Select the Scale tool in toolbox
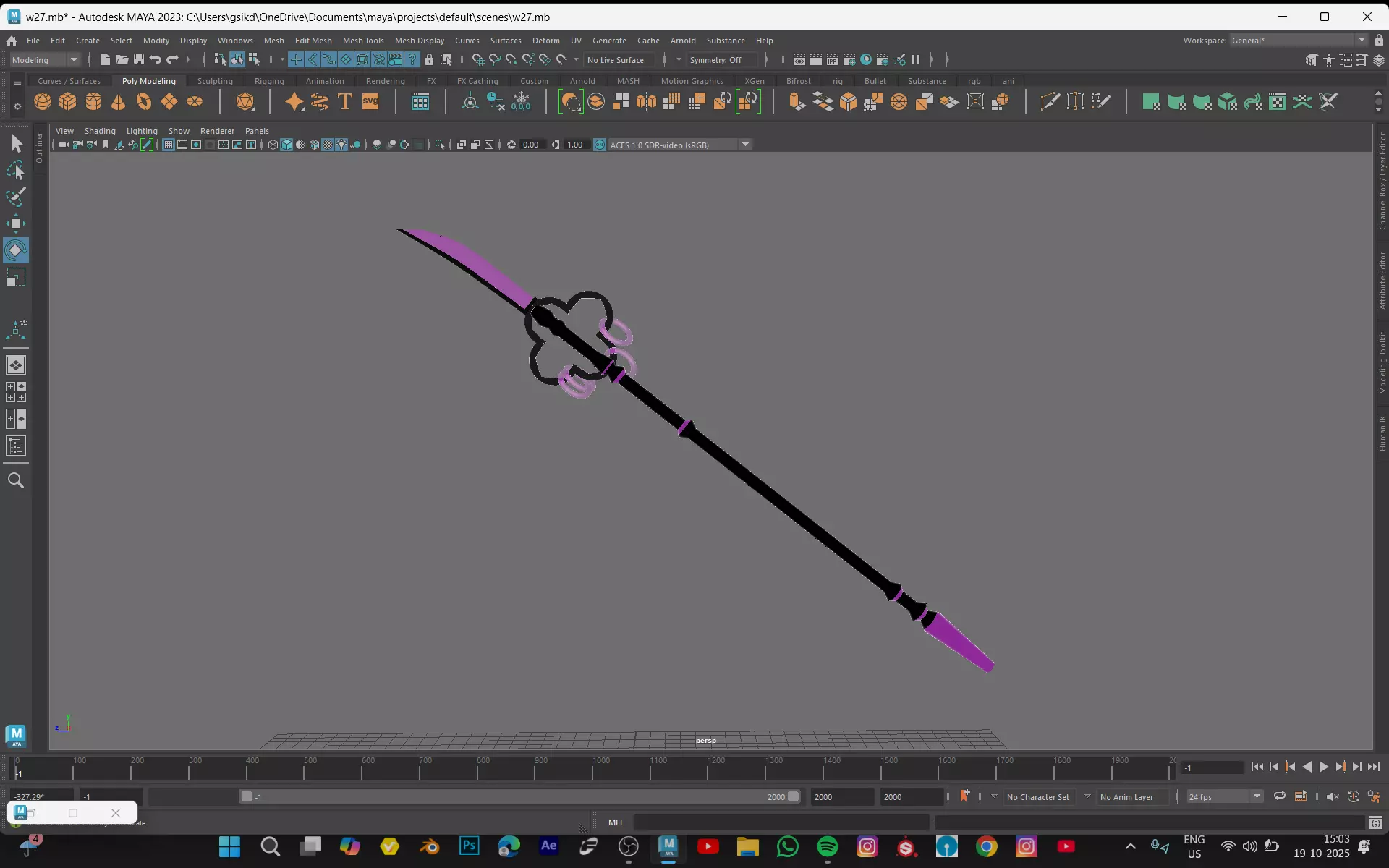The image size is (1389, 868). pyautogui.click(x=16, y=277)
